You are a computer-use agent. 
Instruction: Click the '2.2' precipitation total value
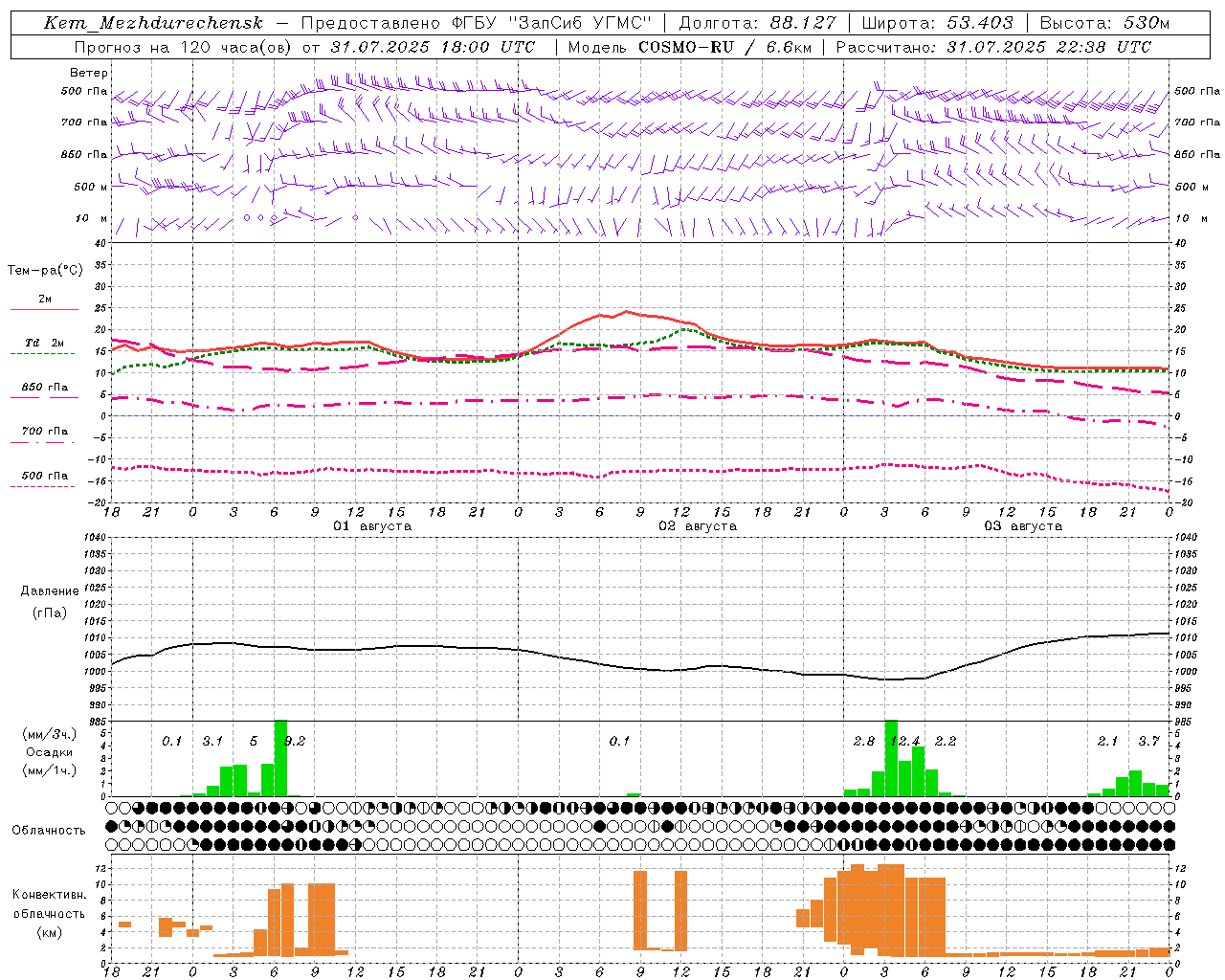tap(946, 742)
